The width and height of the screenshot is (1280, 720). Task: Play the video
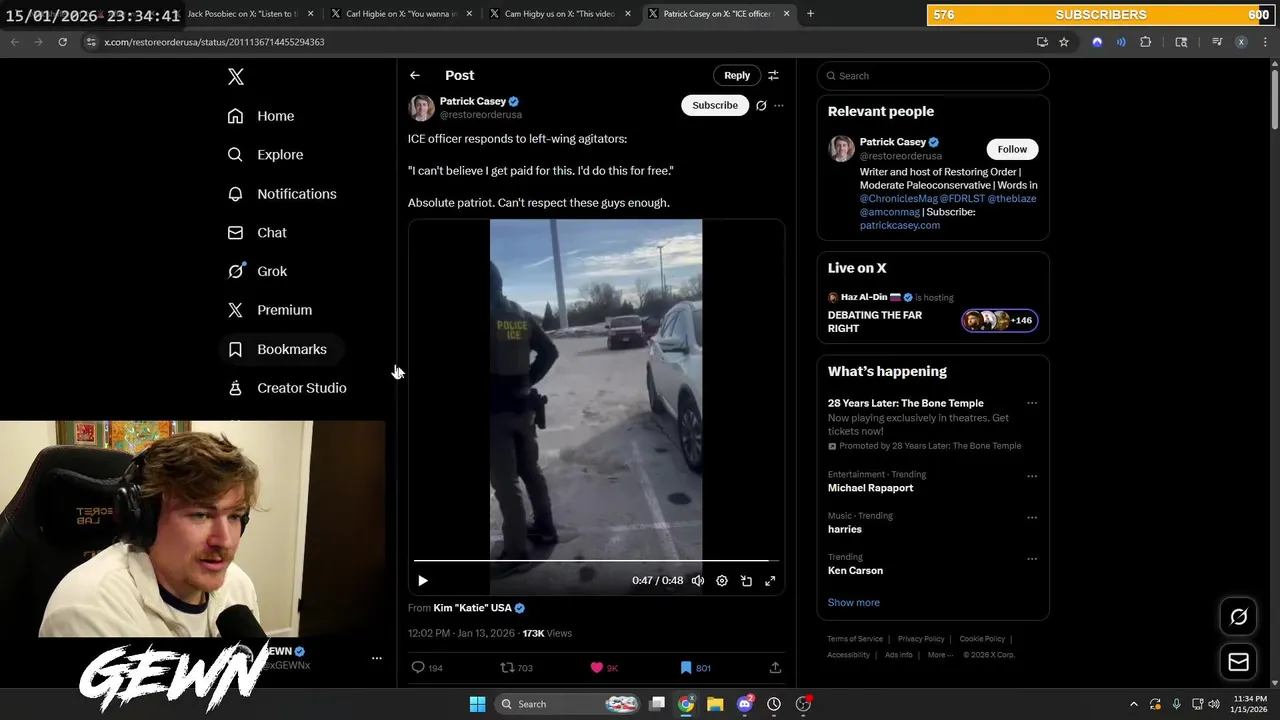tap(423, 580)
